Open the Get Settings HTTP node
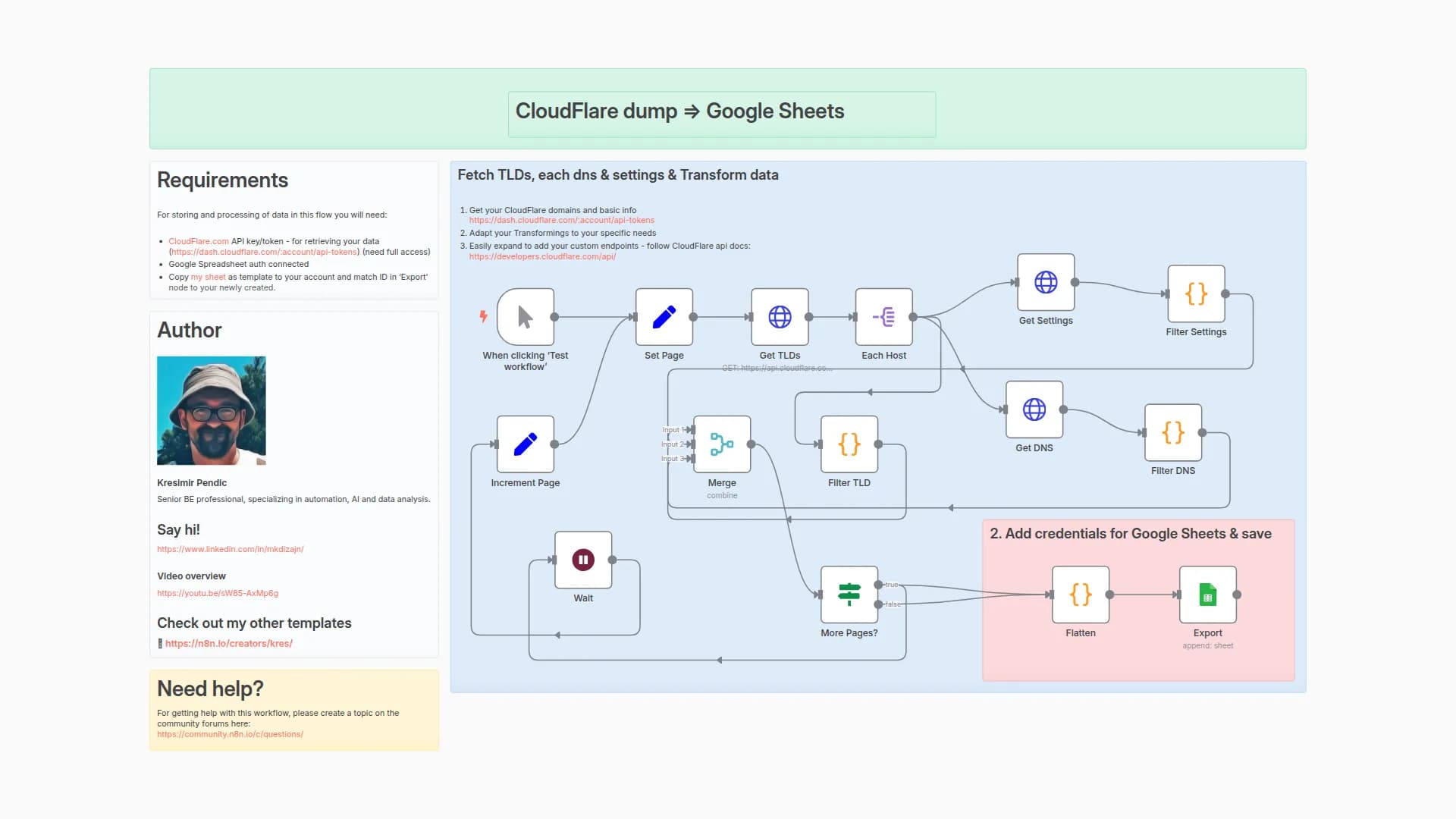This screenshot has width=1456, height=819. point(1046,282)
